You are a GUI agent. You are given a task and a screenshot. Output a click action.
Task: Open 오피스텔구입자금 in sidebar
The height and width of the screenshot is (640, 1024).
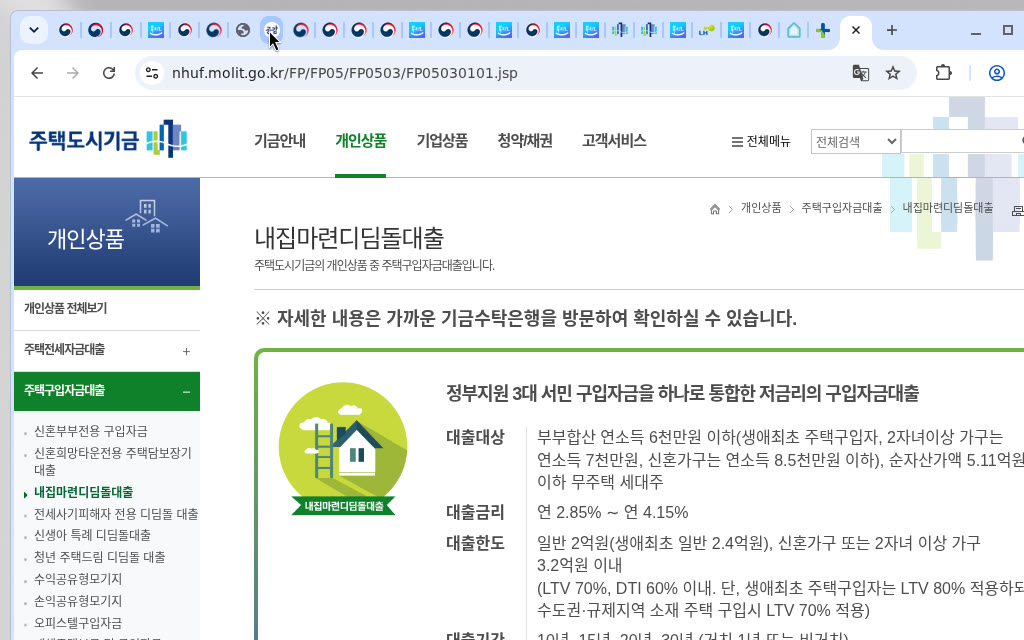(x=78, y=623)
